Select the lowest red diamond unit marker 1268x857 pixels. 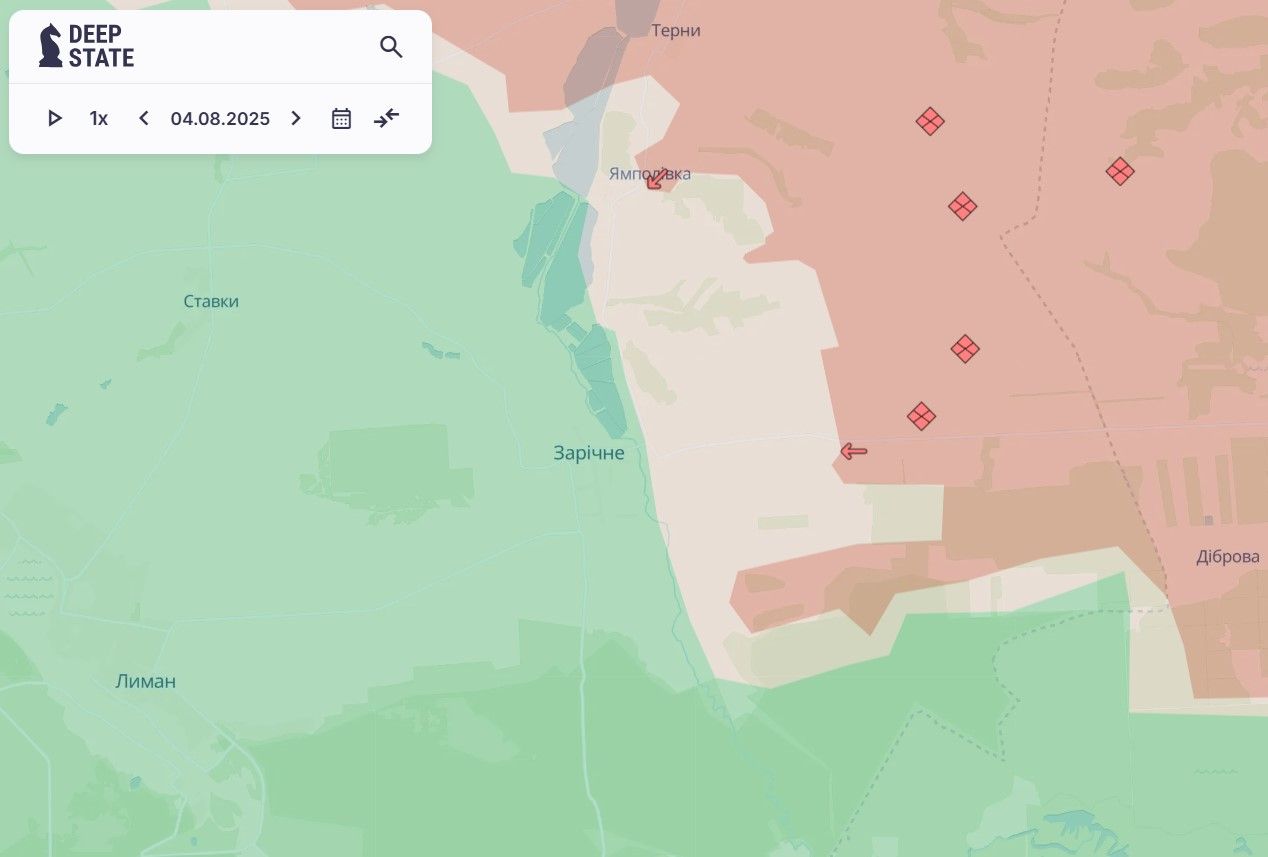point(921,416)
